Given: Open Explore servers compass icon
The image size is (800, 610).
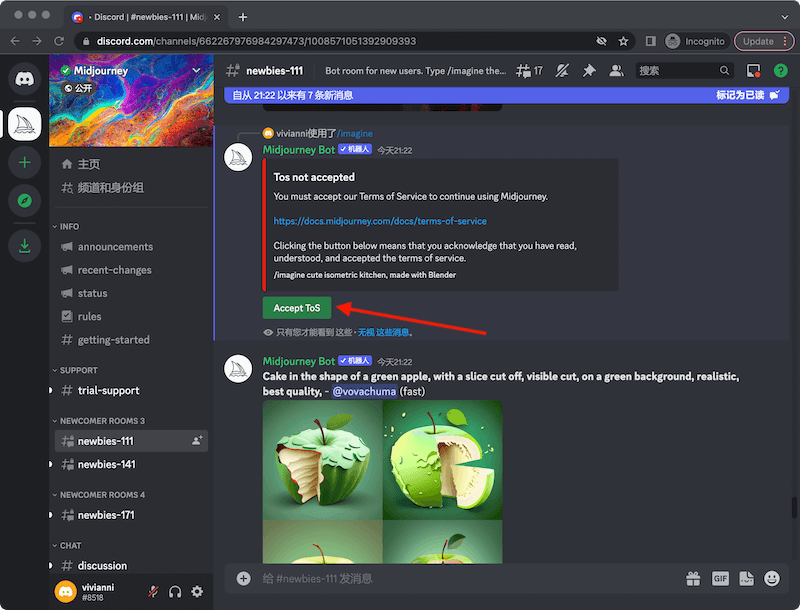Looking at the screenshot, I should (x=24, y=201).
